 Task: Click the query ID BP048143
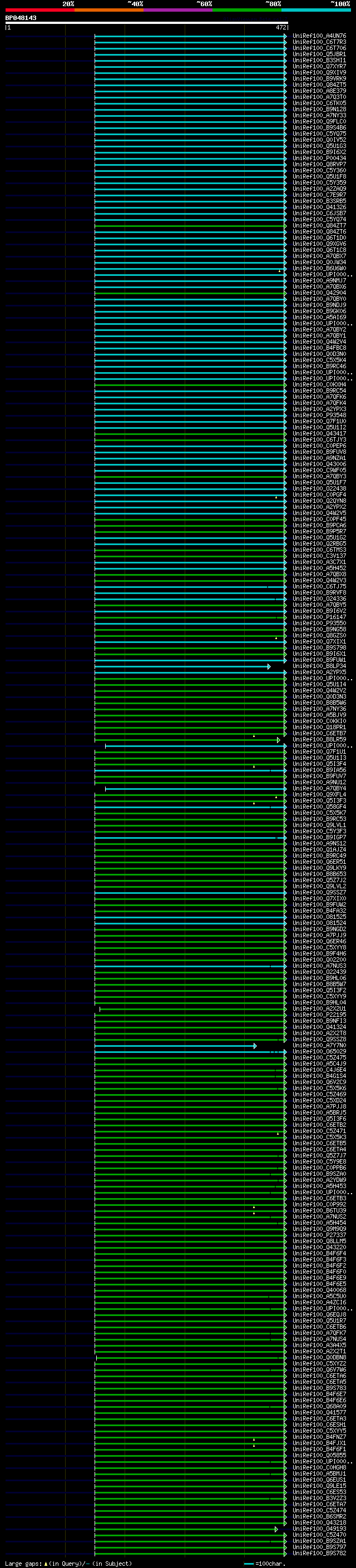click(21, 18)
